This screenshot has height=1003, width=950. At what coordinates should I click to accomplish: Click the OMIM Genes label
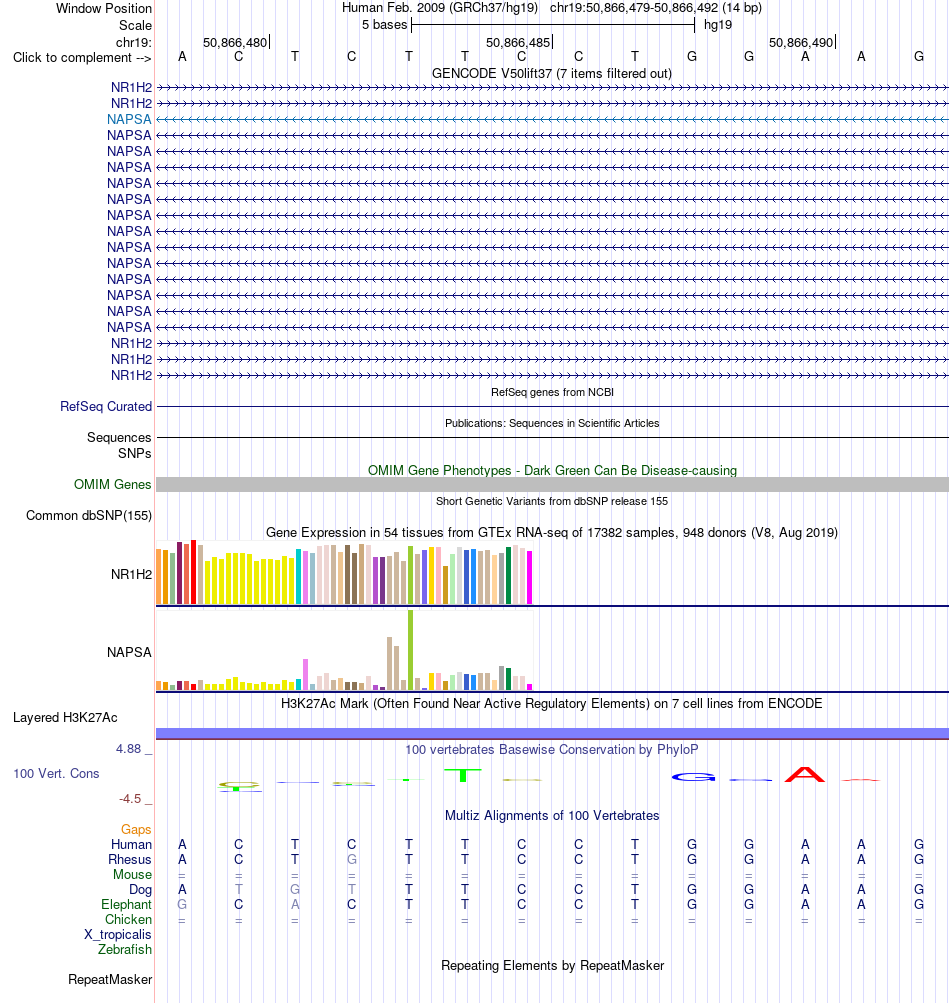coord(113,485)
